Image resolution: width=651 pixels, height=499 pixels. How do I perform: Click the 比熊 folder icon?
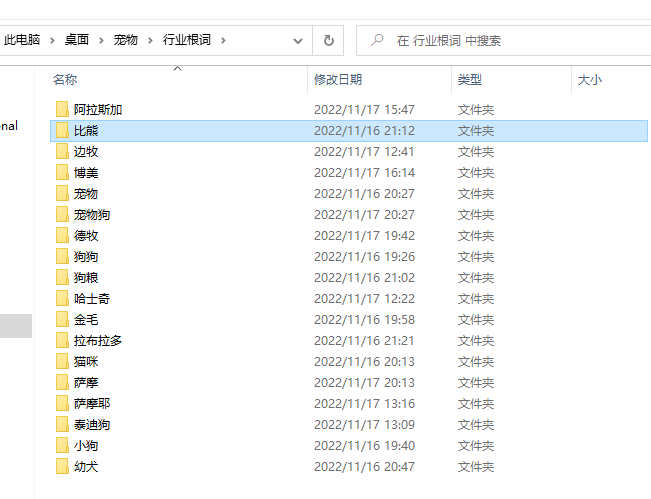click(x=62, y=130)
